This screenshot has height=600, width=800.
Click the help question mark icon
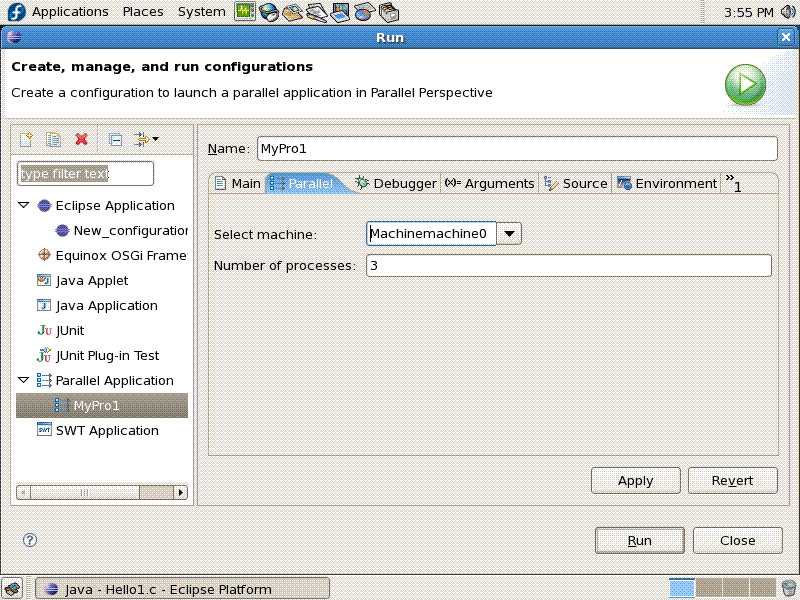tap(30, 540)
